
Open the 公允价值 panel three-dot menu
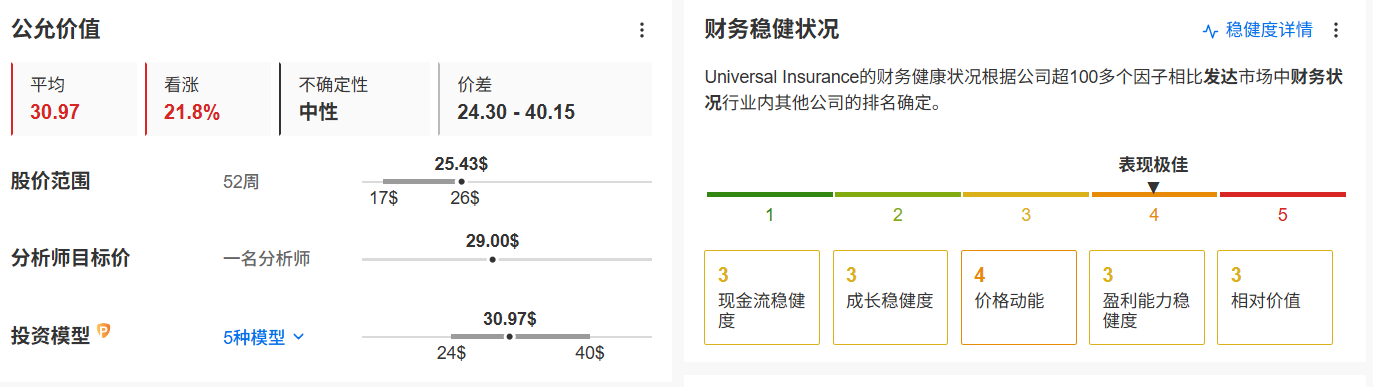click(642, 30)
